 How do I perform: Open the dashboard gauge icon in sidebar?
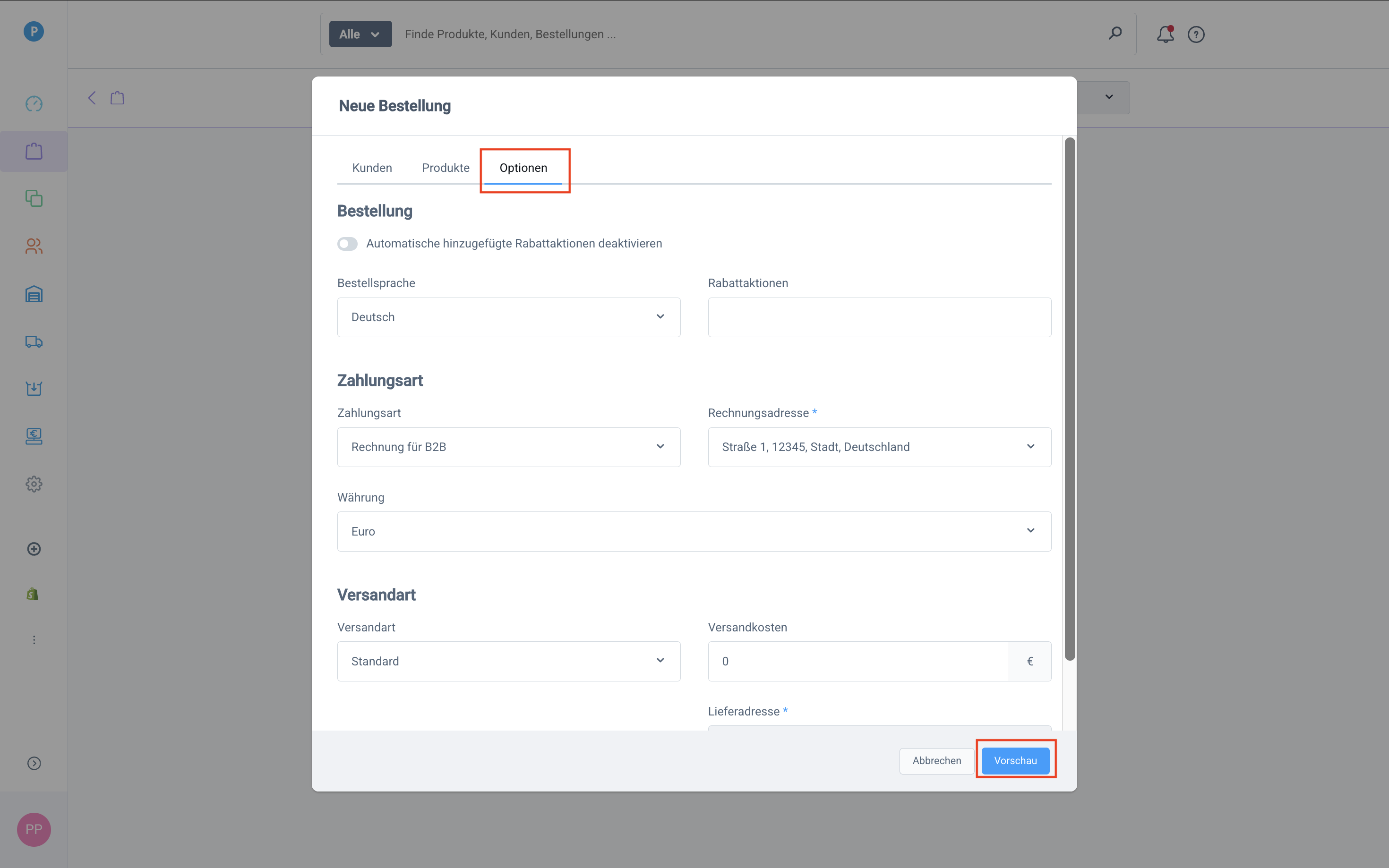click(34, 104)
